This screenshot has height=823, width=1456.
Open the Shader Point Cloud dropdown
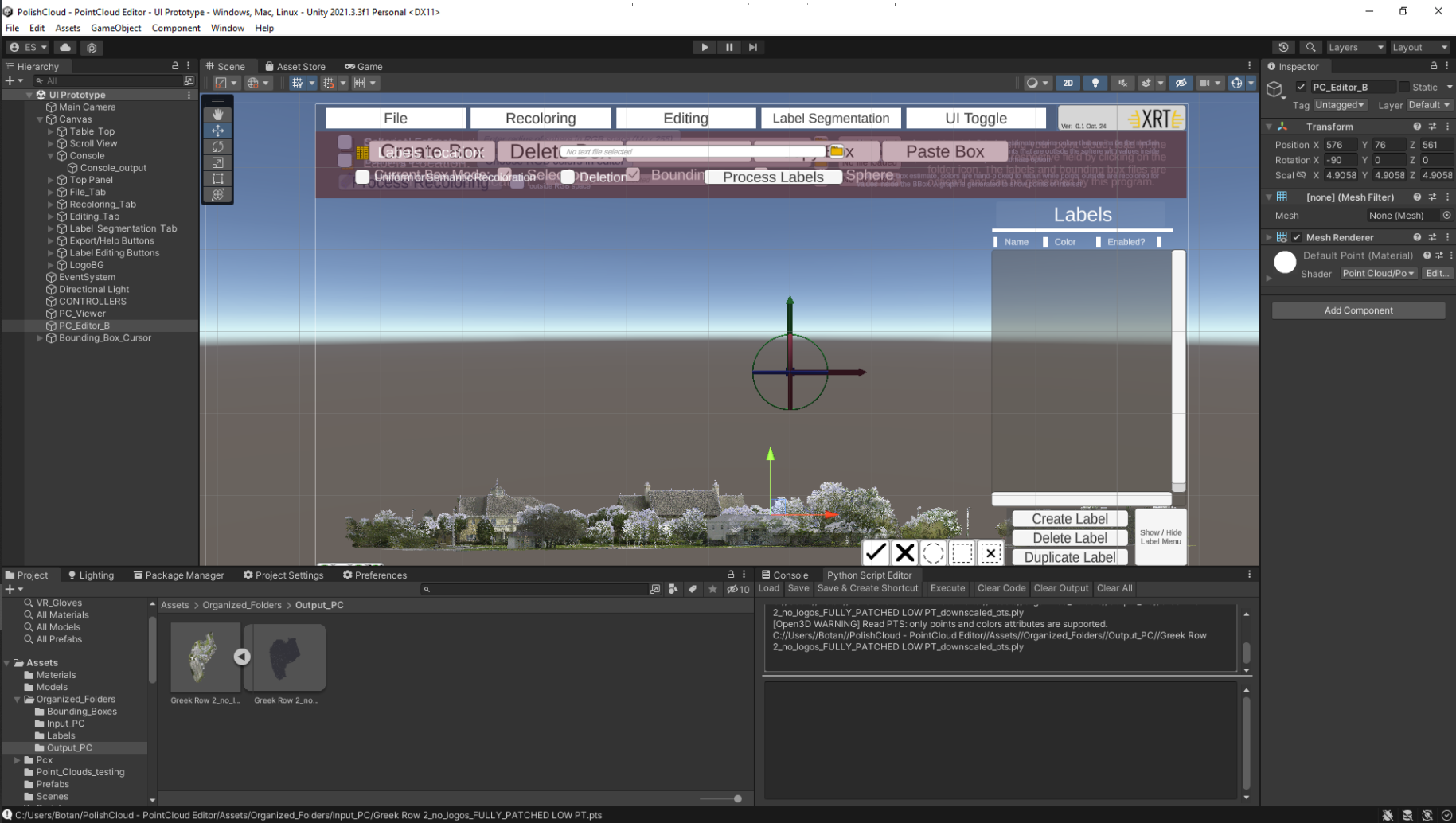(1378, 273)
